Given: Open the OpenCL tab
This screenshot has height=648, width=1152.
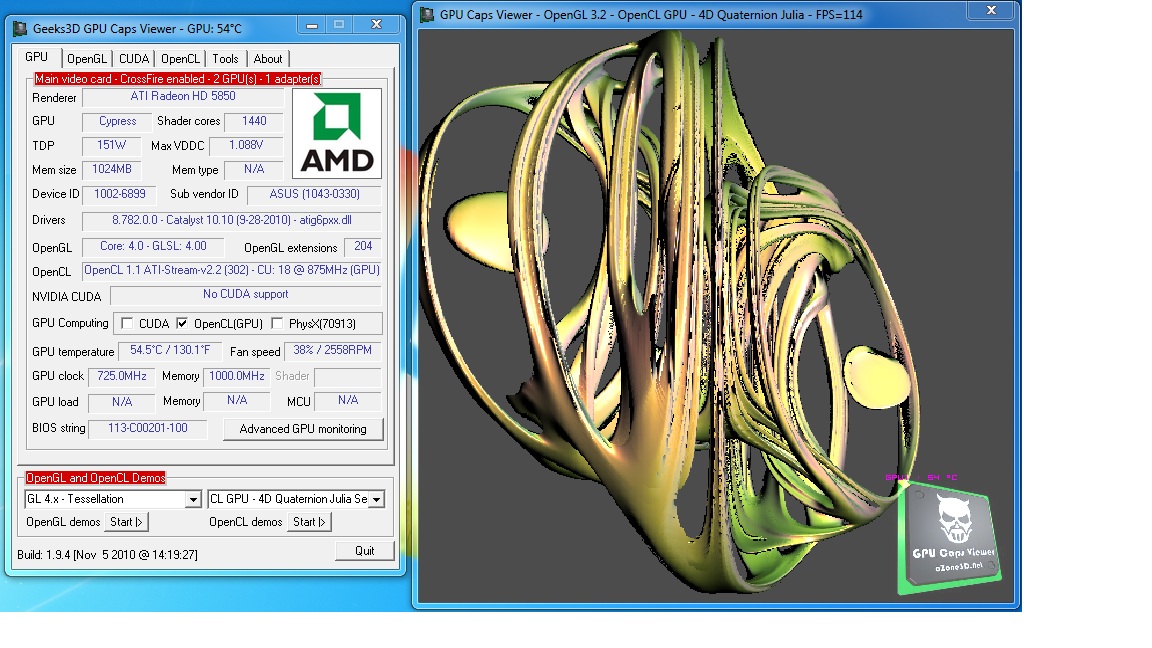Looking at the screenshot, I should tap(180, 59).
